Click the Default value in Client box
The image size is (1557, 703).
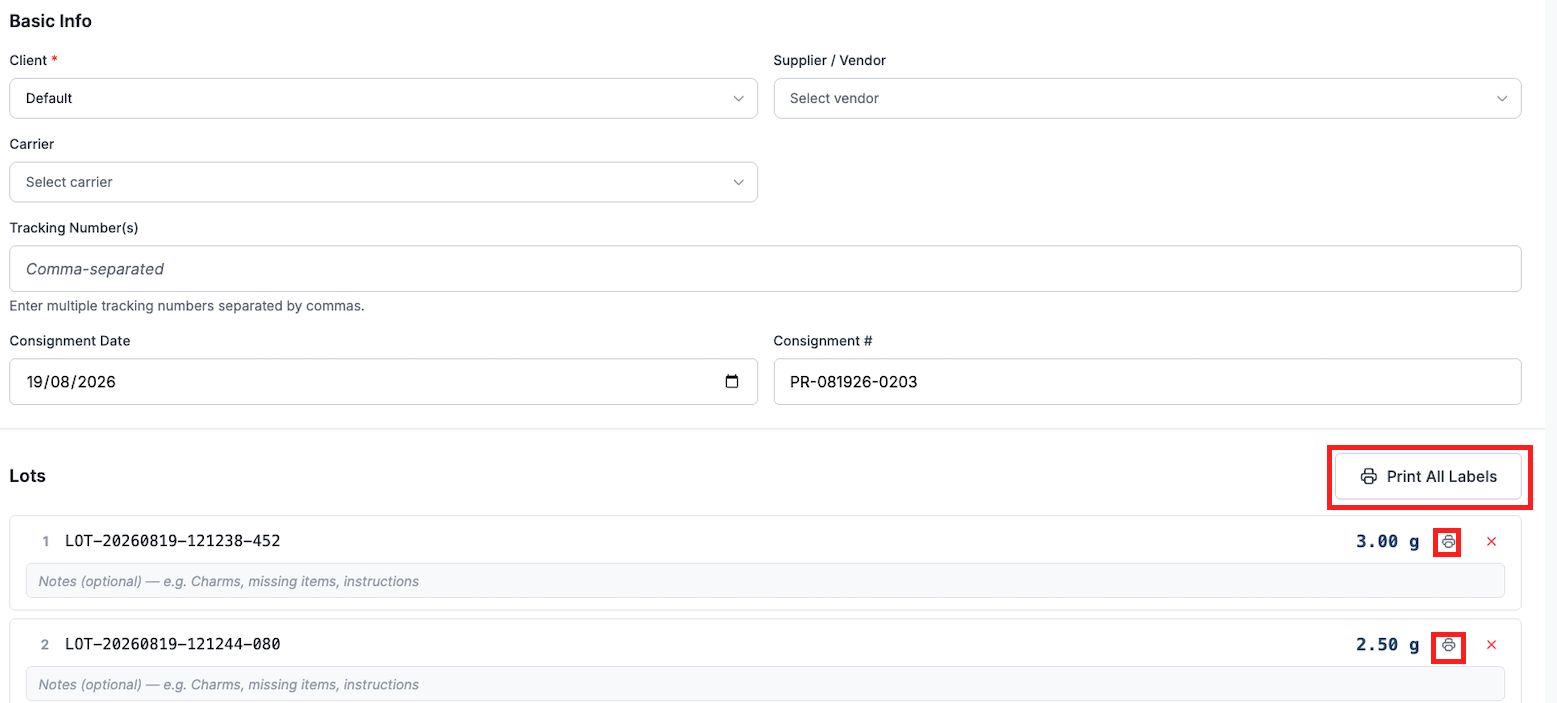coord(49,99)
